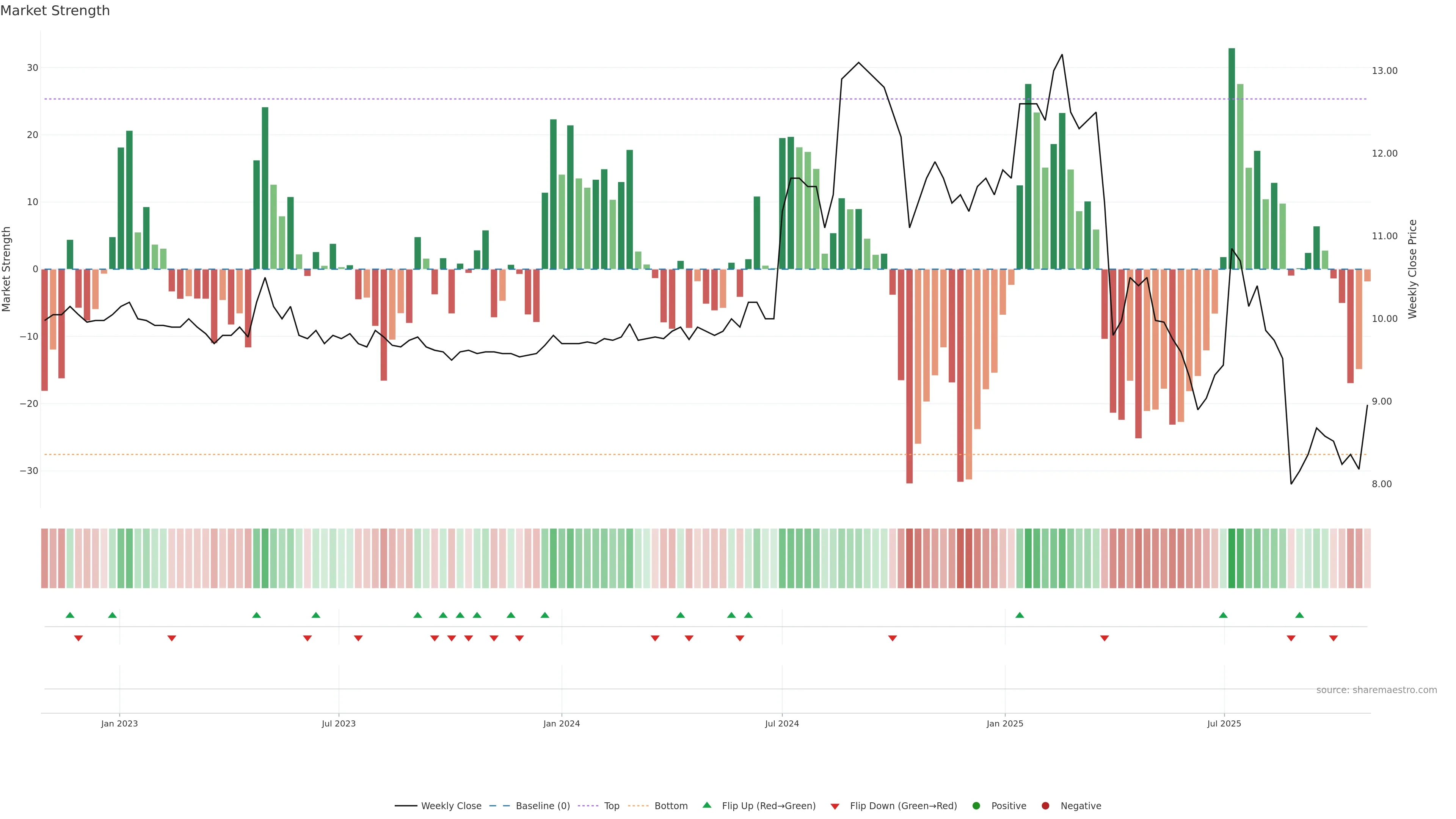Click Flip Up green triangle legend icon

706,805
